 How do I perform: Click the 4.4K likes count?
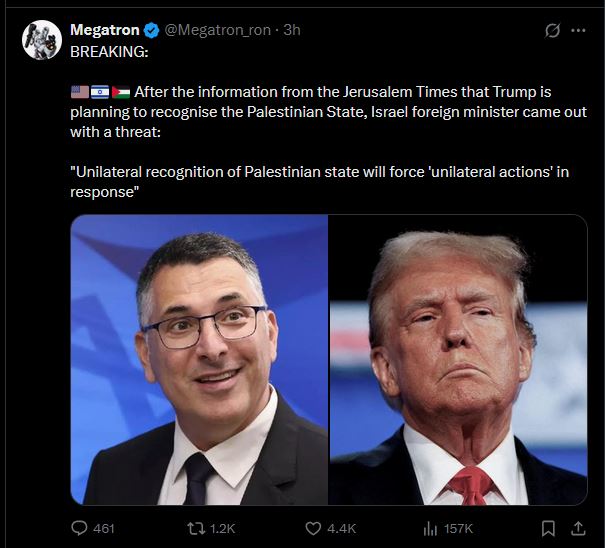pyautogui.click(x=341, y=528)
